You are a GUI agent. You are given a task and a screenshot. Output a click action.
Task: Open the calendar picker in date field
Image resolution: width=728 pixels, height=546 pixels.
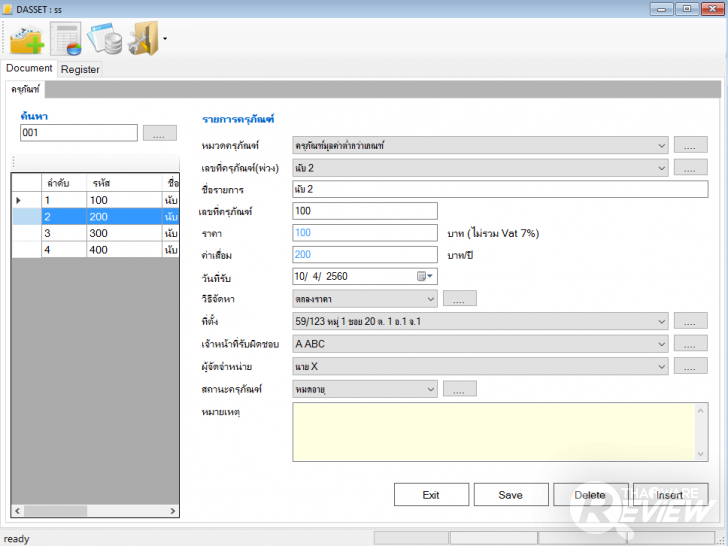click(424, 277)
